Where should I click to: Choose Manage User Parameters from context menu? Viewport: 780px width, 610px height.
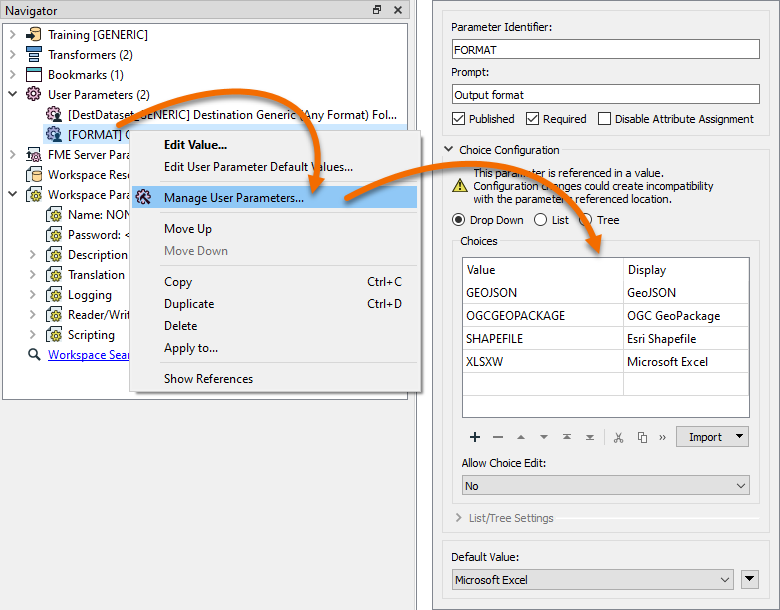(234, 198)
